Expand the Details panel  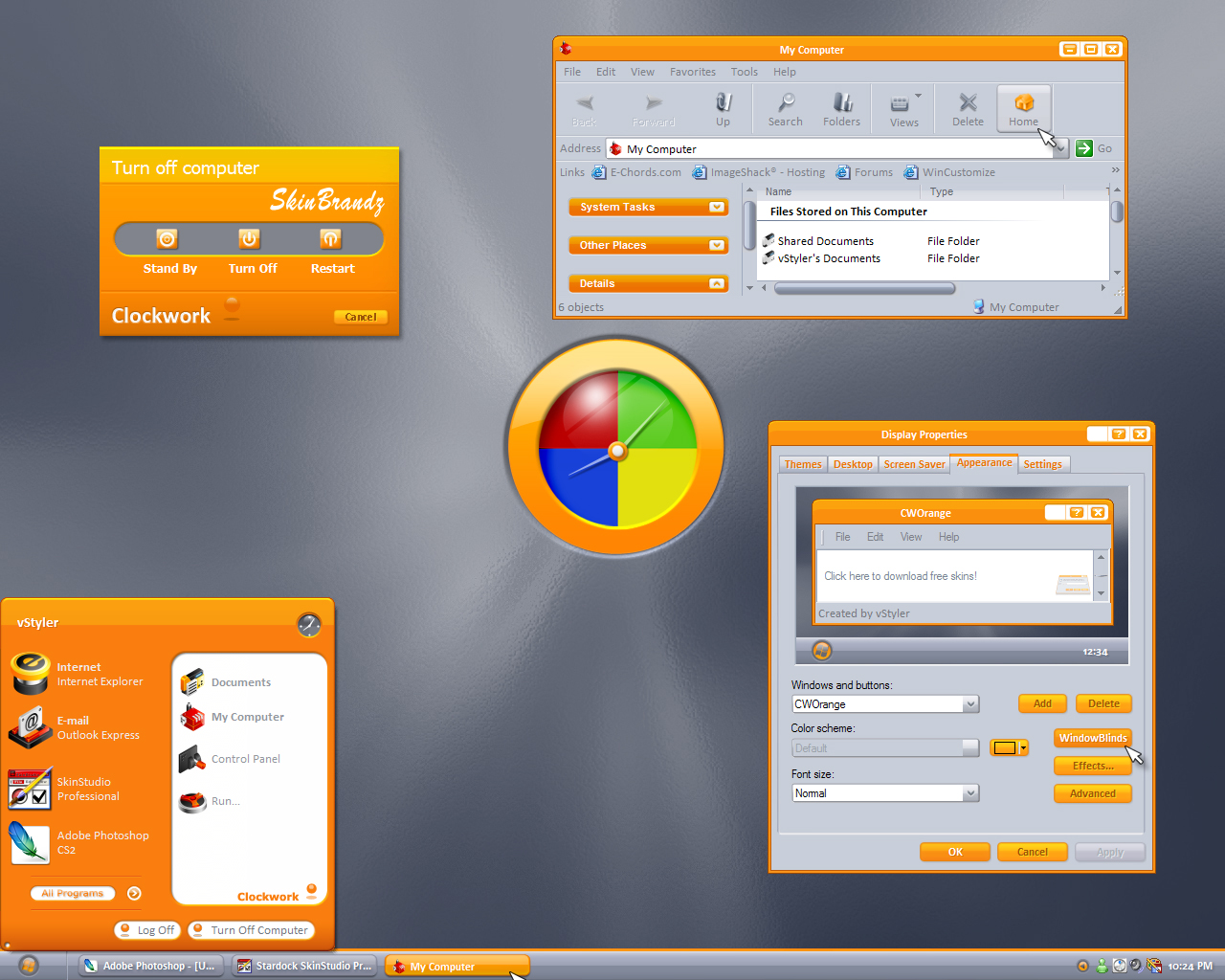tap(717, 283)
